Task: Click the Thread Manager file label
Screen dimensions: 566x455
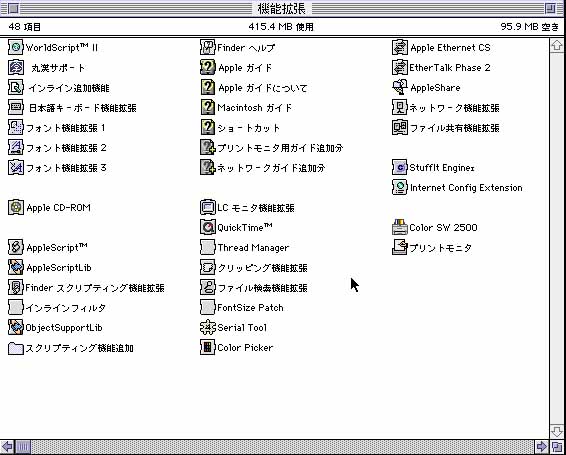Action: click(x=253, y=248)
